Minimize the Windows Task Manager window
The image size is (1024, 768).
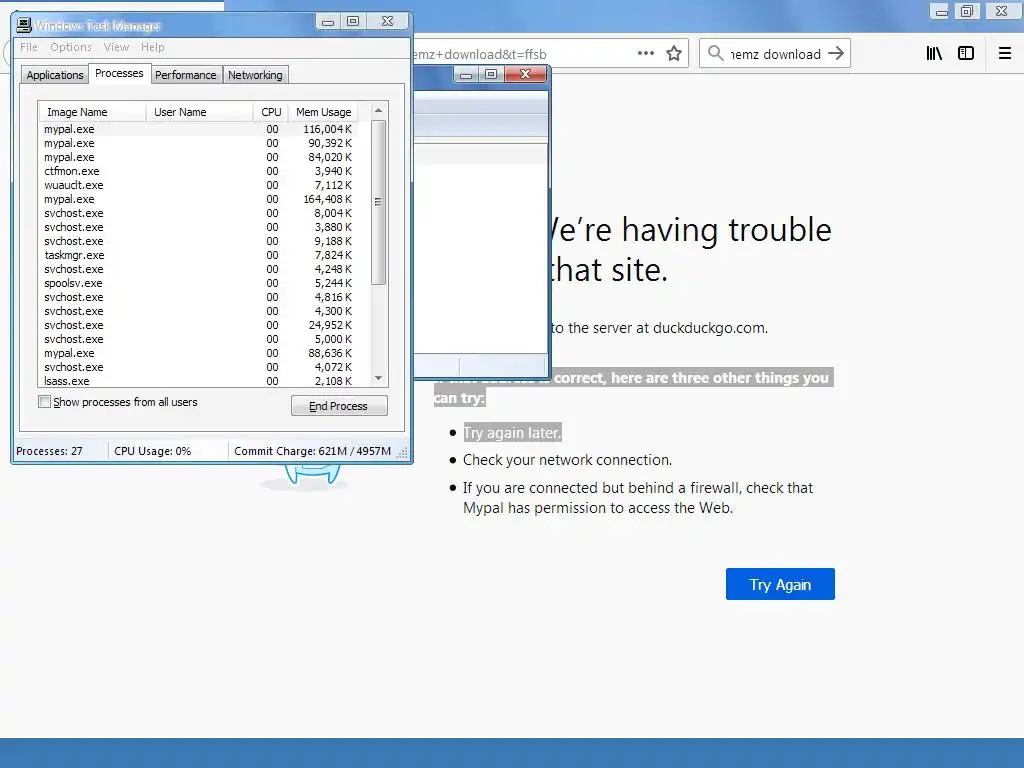(x=328, y=22)
